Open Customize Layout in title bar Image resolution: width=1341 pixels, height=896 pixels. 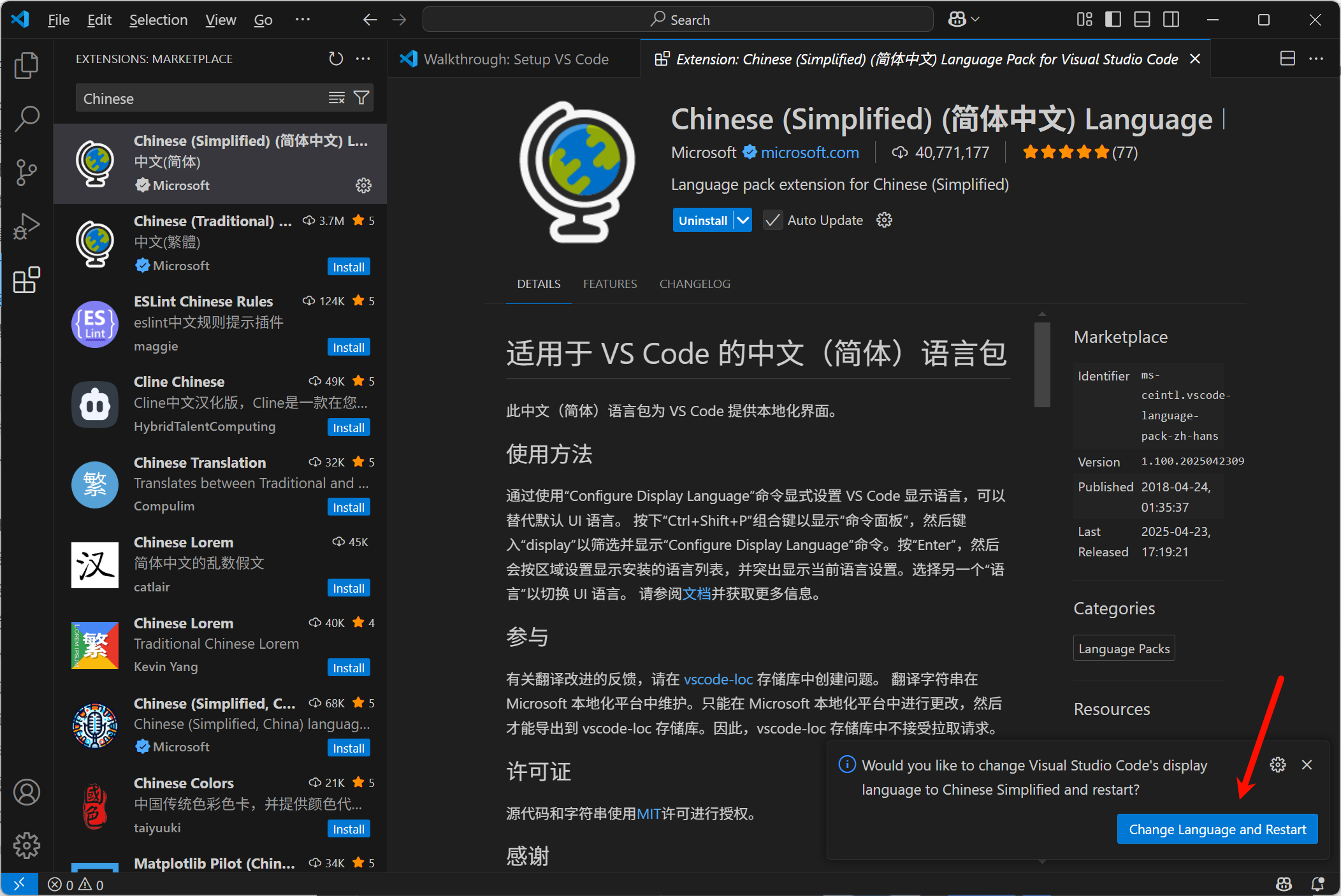coord(1084,20)
